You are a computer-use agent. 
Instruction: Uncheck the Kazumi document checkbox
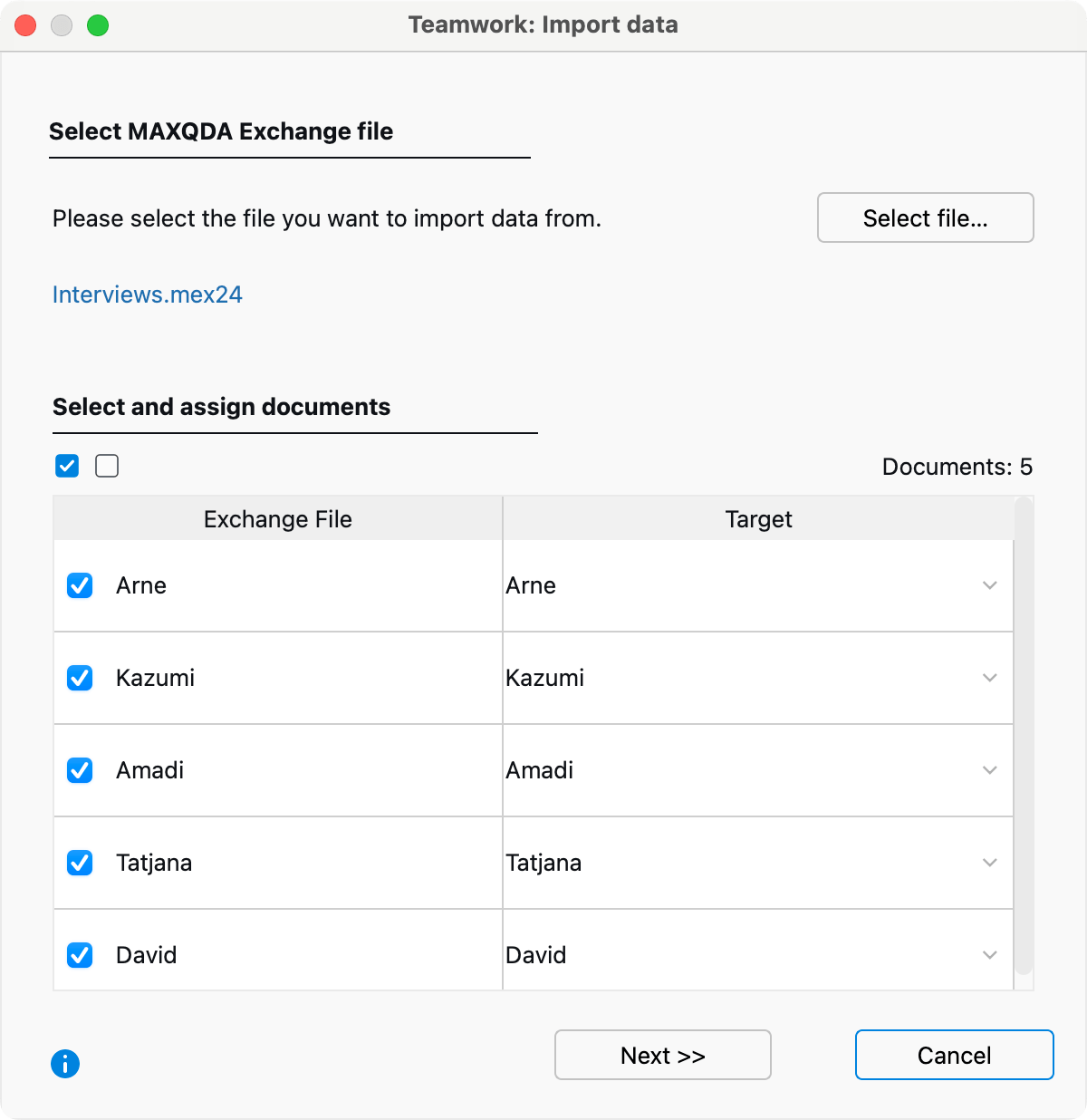[x=80, y=678]
